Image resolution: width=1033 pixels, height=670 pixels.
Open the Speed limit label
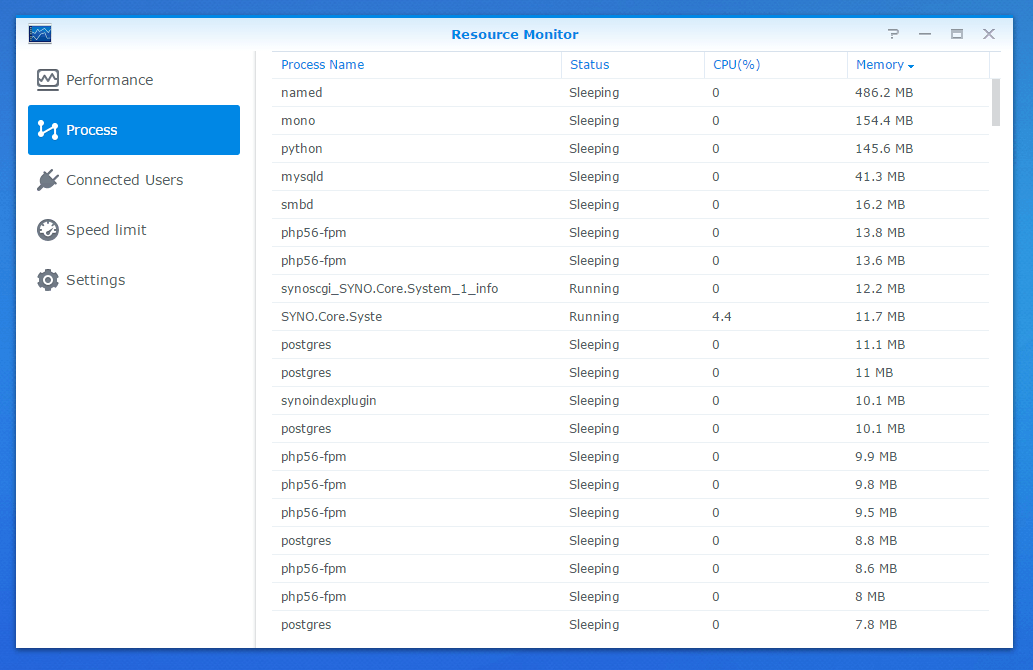(106, 230)
